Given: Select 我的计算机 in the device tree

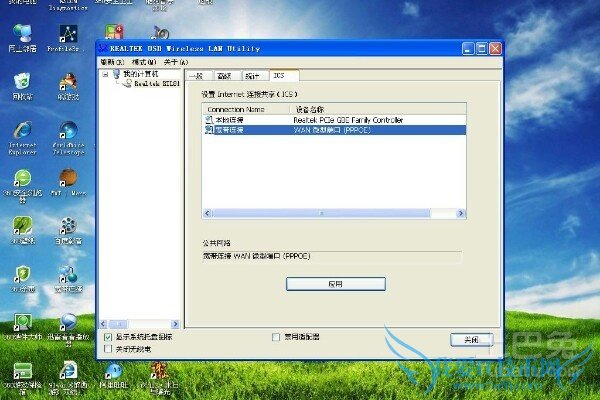Looking at the screenshot, I should (140, 74).
